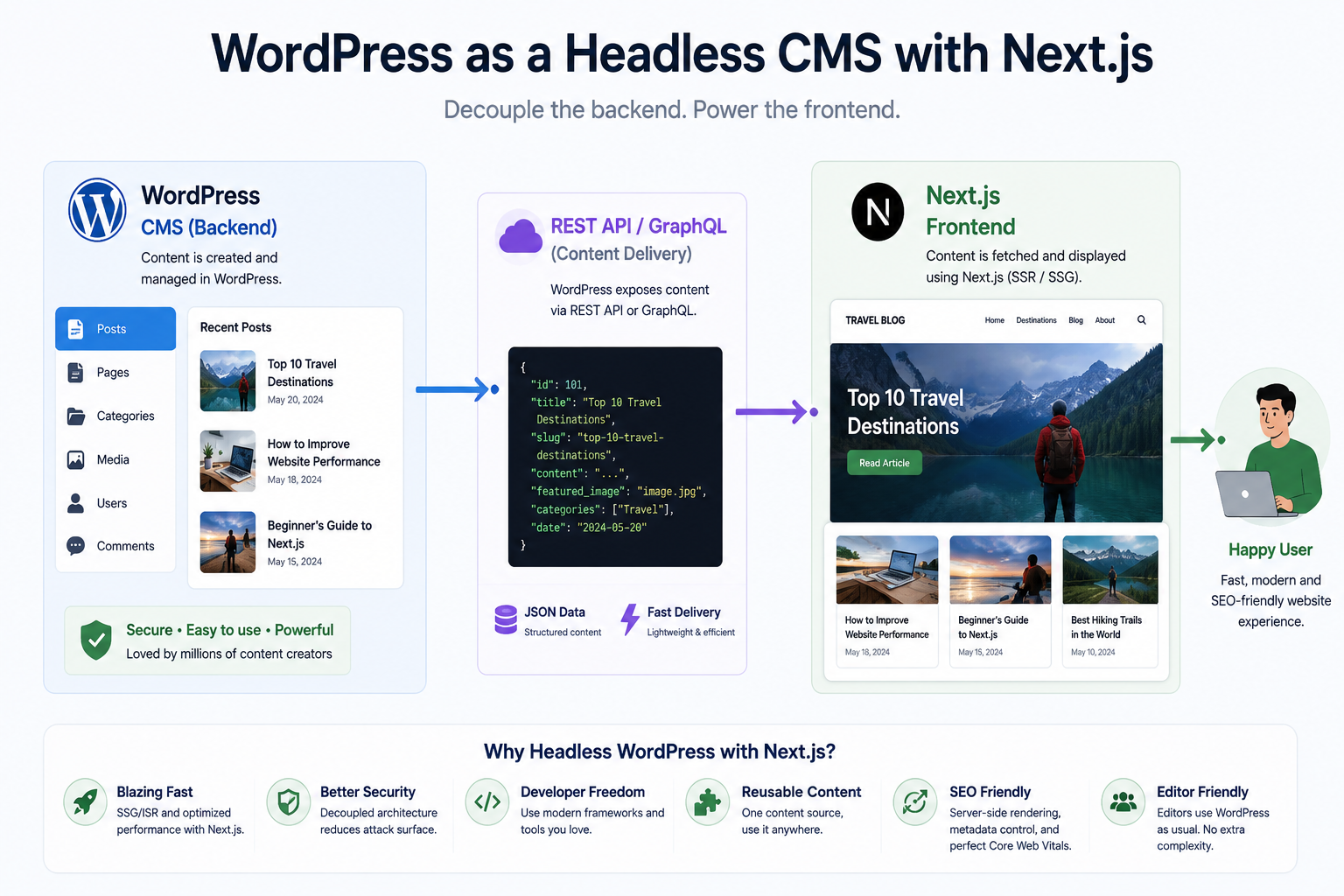The height and width of the screenshot is (896, 1344).
Task: Click the Recent Posts heading
Action: 235,327
